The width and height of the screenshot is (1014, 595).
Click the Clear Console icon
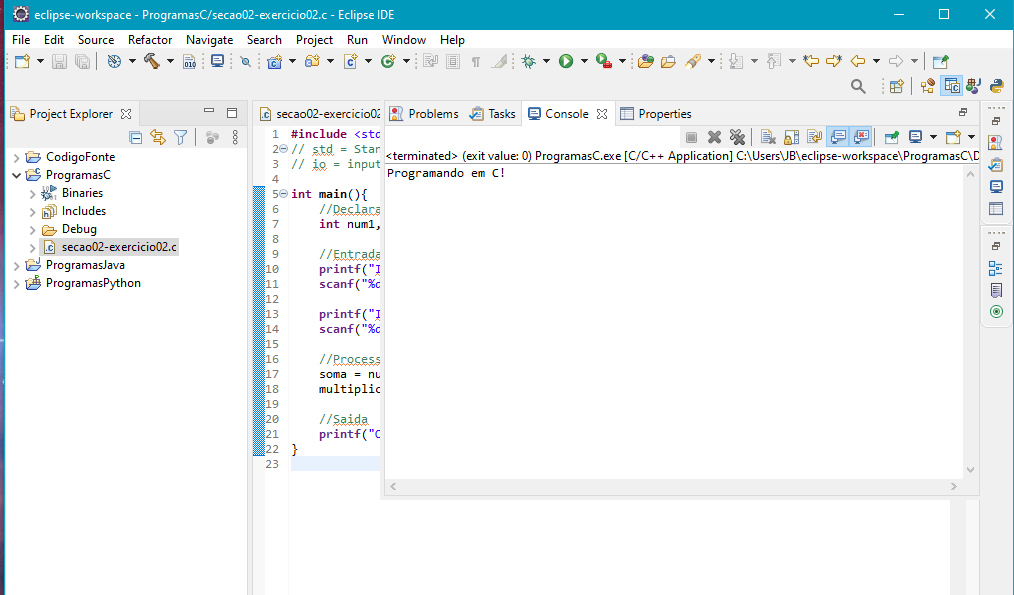(767, 137)
